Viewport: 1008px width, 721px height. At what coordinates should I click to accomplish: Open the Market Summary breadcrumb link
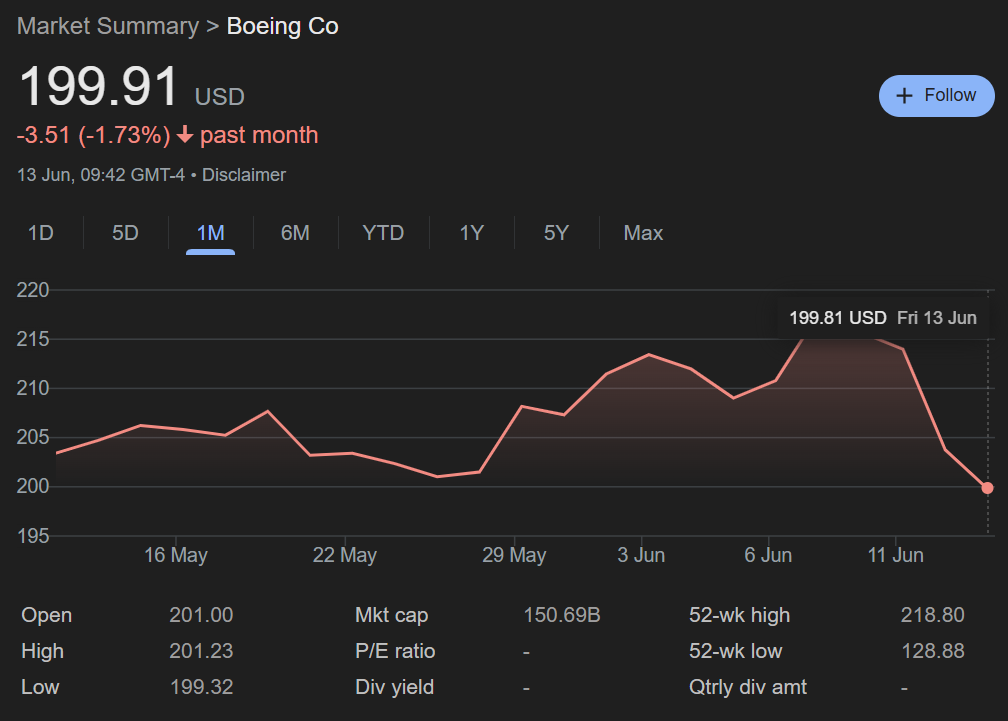[x=108, y=26]
